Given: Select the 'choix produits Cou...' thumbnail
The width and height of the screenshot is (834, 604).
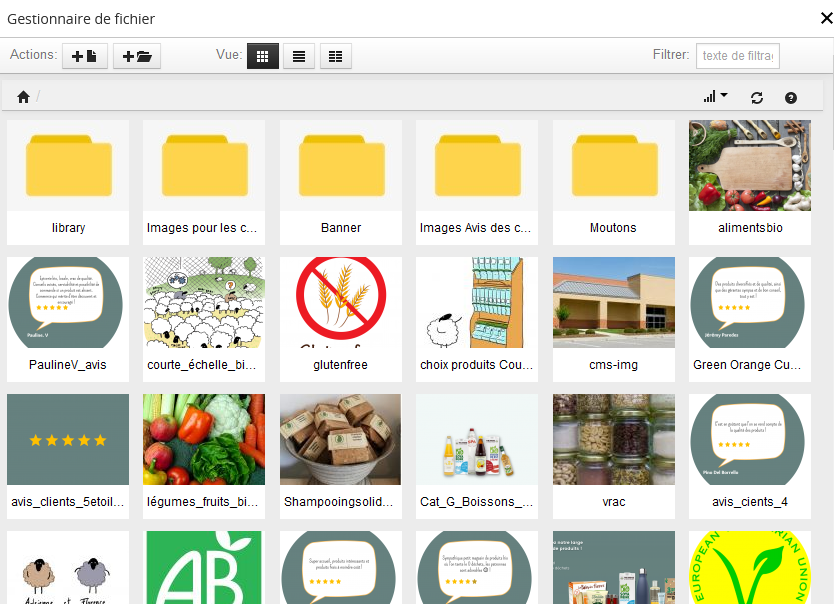Looking at the screenshot, I should [x=477, y=303].
